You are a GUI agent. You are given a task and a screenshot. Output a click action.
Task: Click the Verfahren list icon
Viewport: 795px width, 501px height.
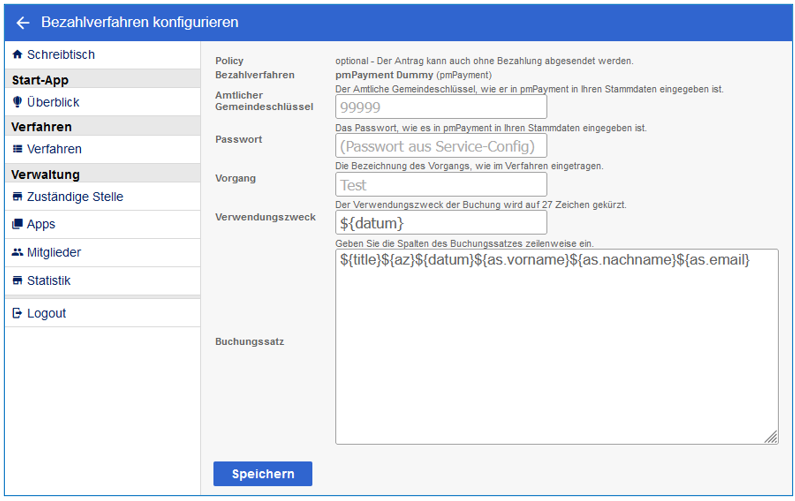pyautogui.click(x=17, y=149)
